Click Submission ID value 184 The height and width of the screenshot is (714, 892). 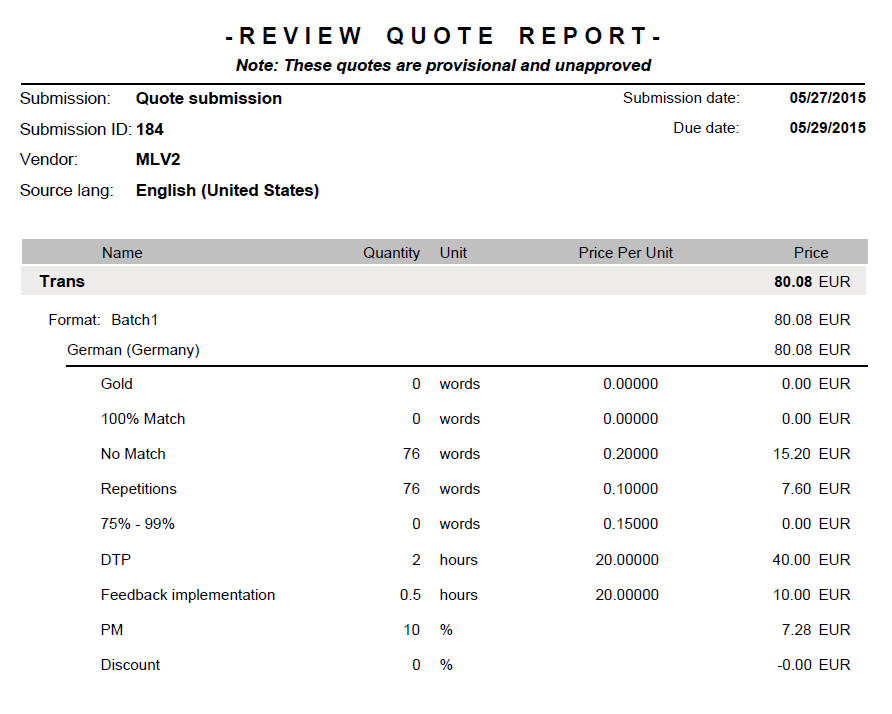[150, 130]
